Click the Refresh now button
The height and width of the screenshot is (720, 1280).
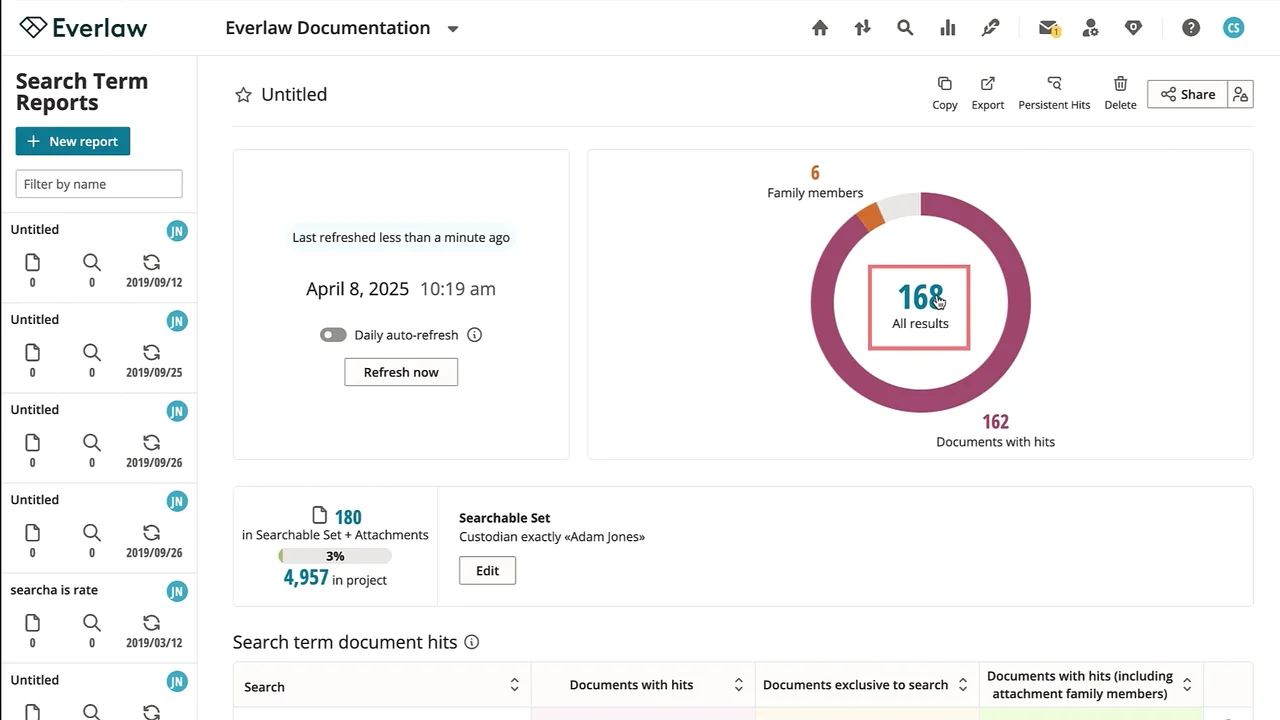[x=401, y=372]
